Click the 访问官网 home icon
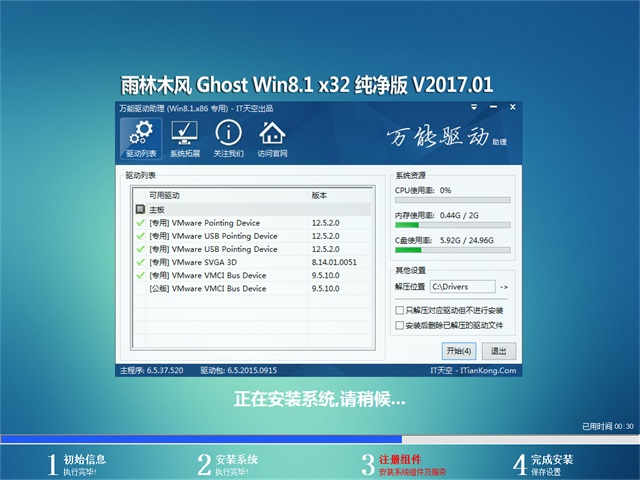Screen dimensions: 640x480 272,139
